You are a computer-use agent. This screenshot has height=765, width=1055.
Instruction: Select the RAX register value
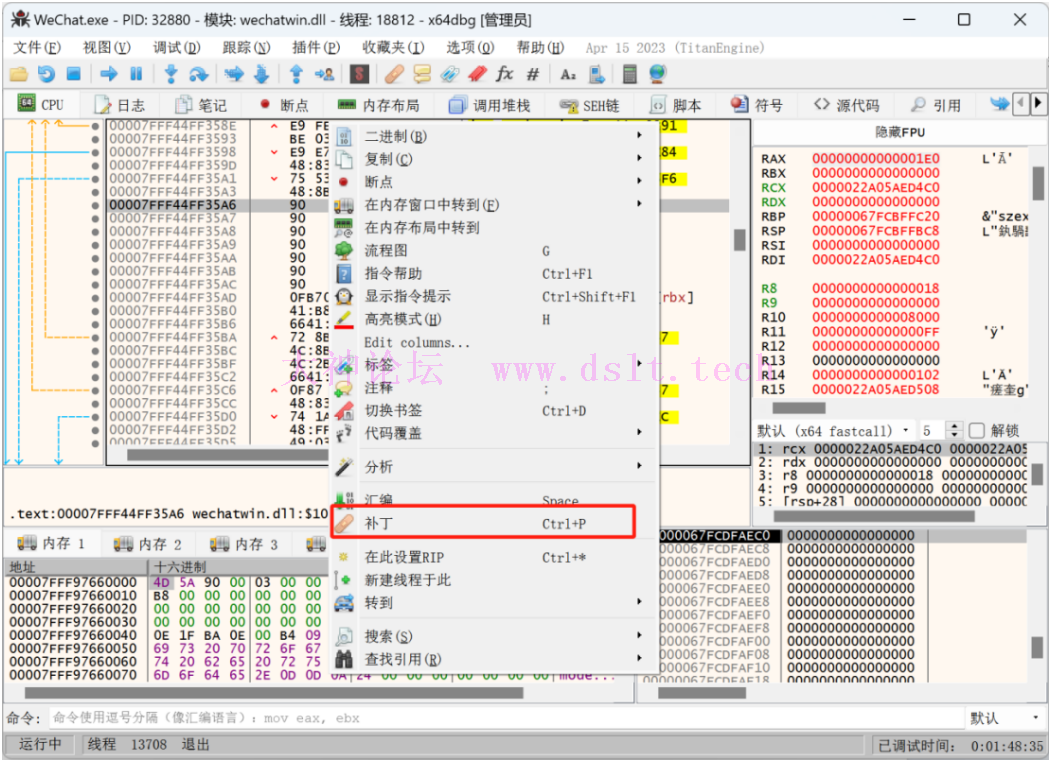(875, 159)
